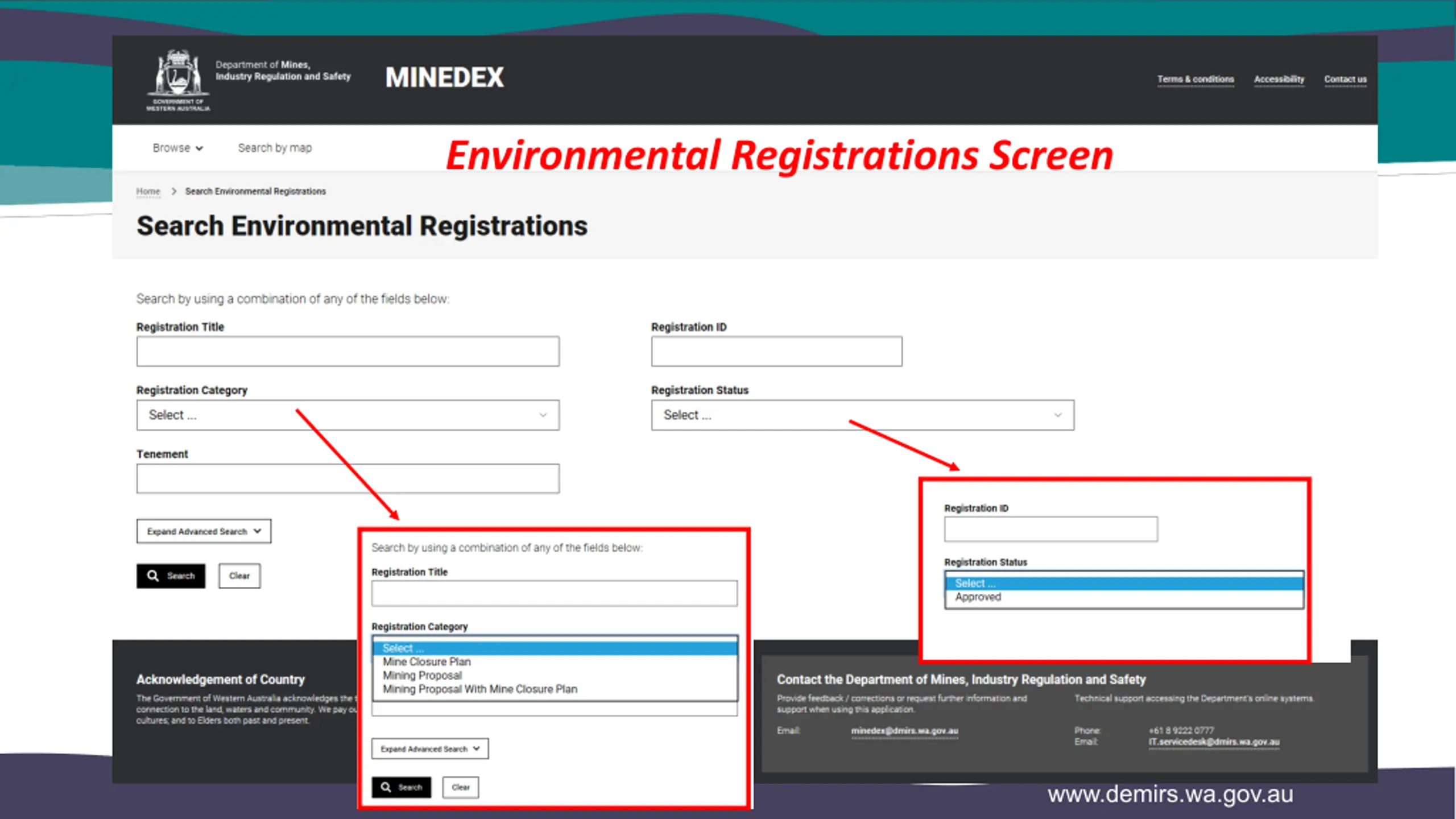Select Mining Proposal option
Image resolution: width=1456 pixels, height=819 pixels.
click(x=555, y=675)
